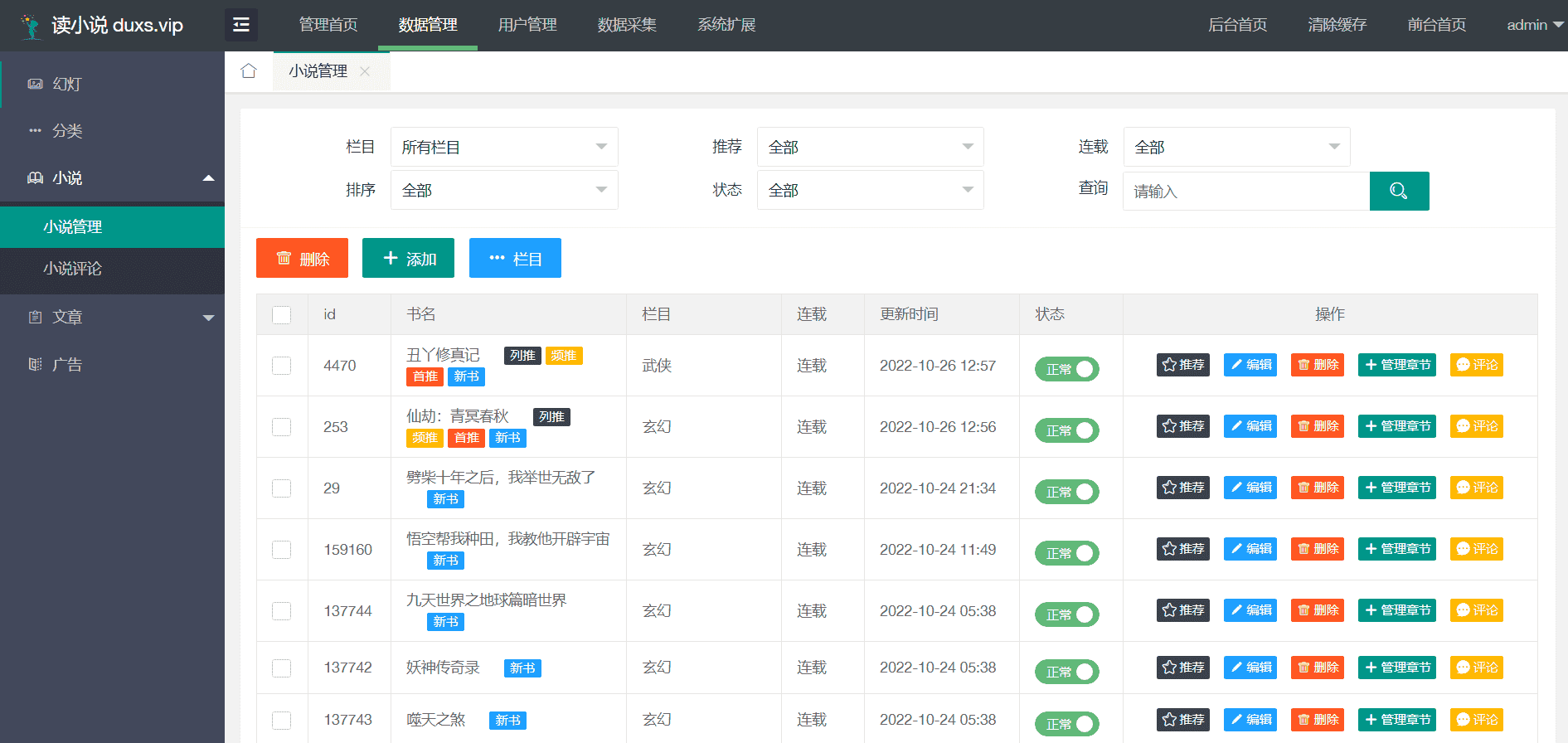Tick the checkbox for book 137744

[x=282, y=611]
